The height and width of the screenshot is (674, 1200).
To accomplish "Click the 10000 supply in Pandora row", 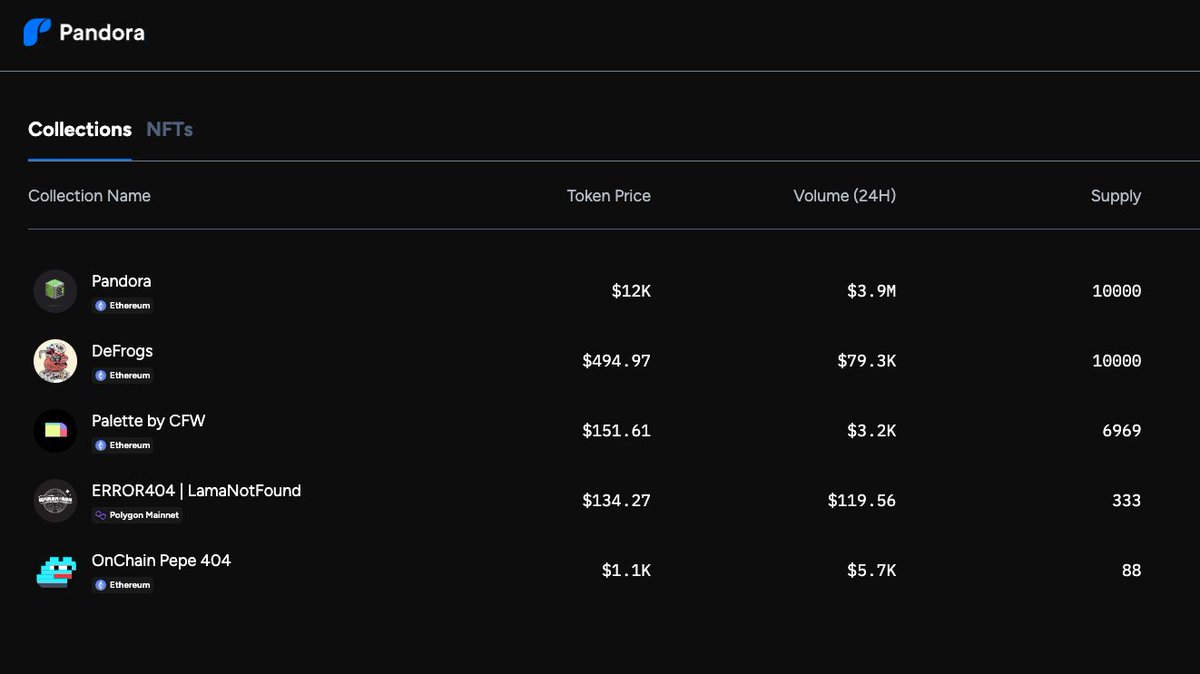I will point(1116,291).
